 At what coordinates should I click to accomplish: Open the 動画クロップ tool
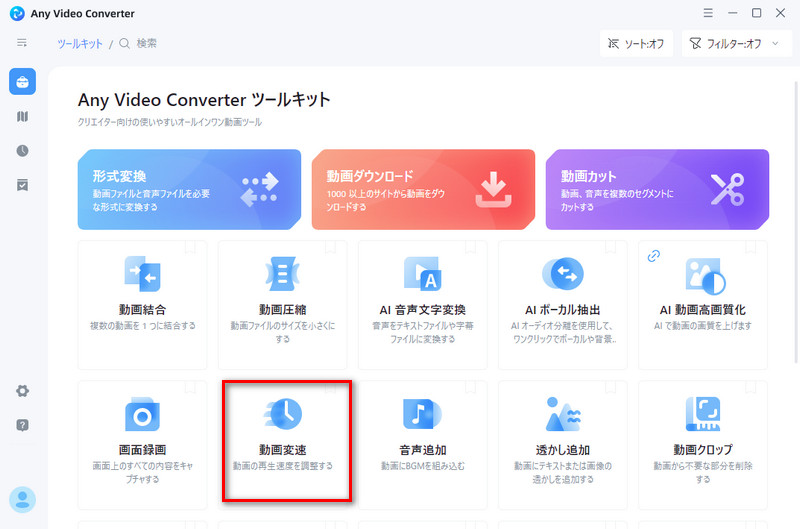tap(703, 445)
